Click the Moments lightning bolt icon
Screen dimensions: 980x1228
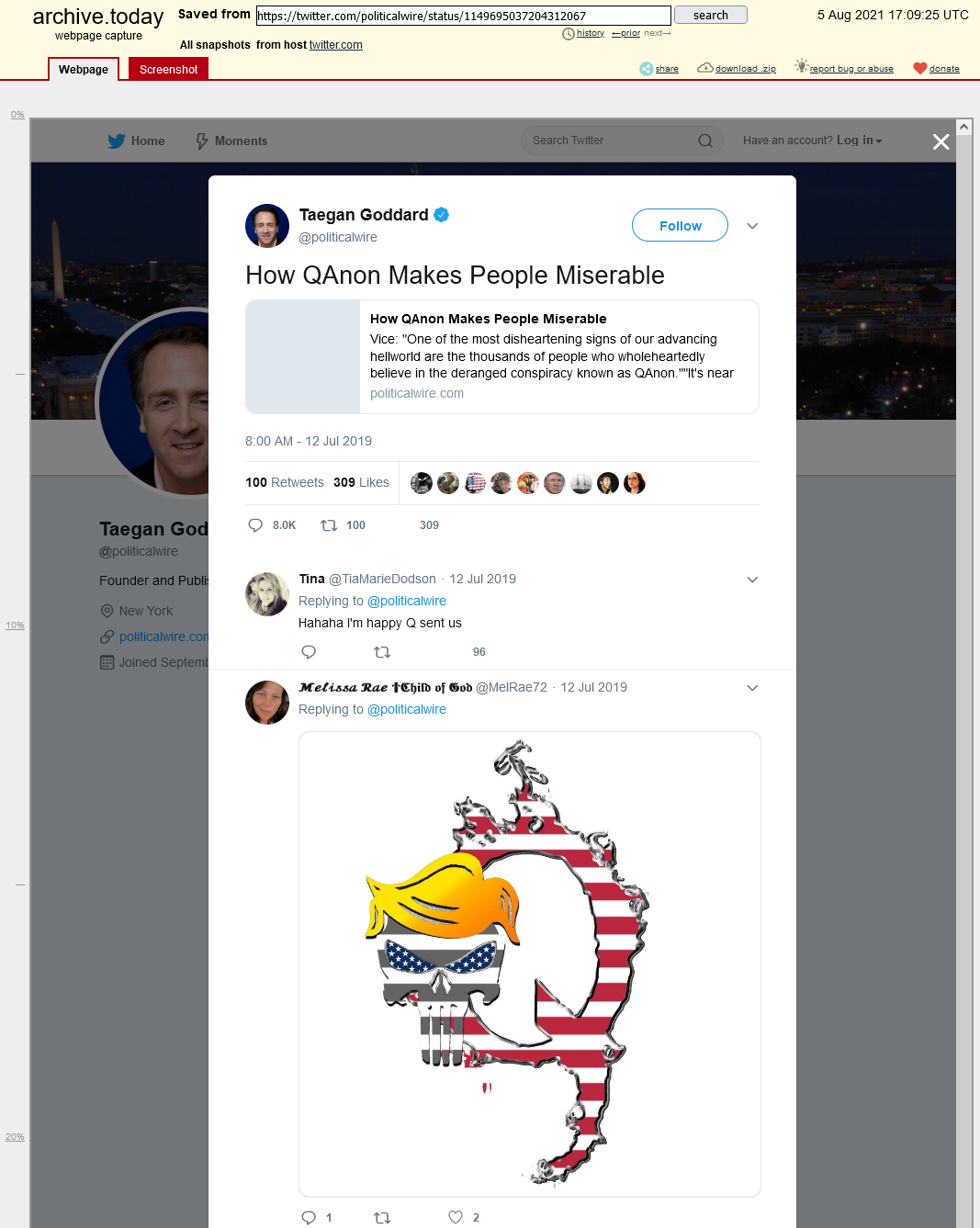point(202,141)
